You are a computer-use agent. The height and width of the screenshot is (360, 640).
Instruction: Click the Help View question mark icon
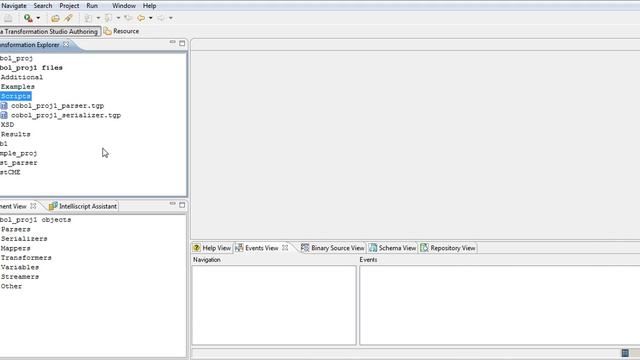(x=196, y=248)
